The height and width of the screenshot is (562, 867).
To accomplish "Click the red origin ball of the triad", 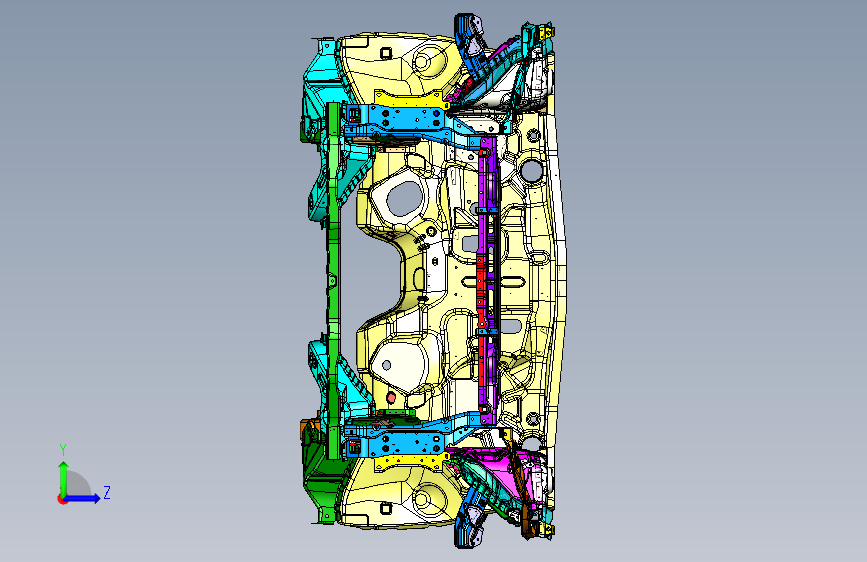I will point(61,499).
